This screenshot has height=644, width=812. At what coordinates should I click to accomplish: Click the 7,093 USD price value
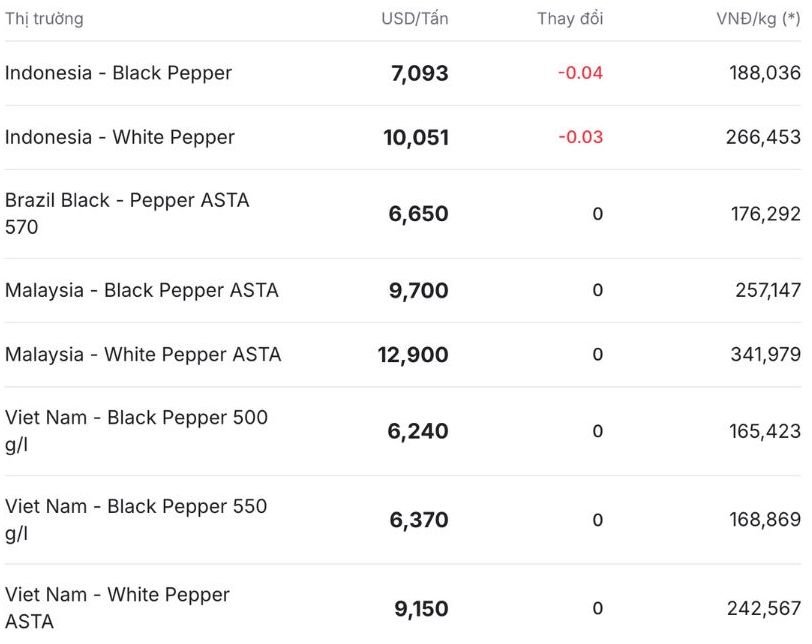click(x=419, y=73)
